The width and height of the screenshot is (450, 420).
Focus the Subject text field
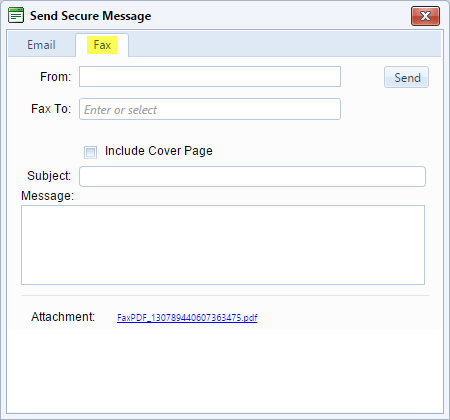(252, 176)
